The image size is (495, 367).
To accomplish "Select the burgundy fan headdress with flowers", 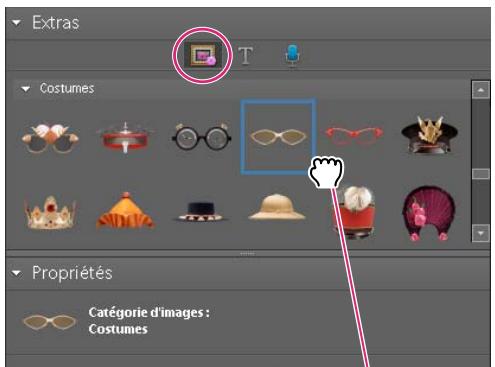I will pyautogui.click(x=429, y=213).
